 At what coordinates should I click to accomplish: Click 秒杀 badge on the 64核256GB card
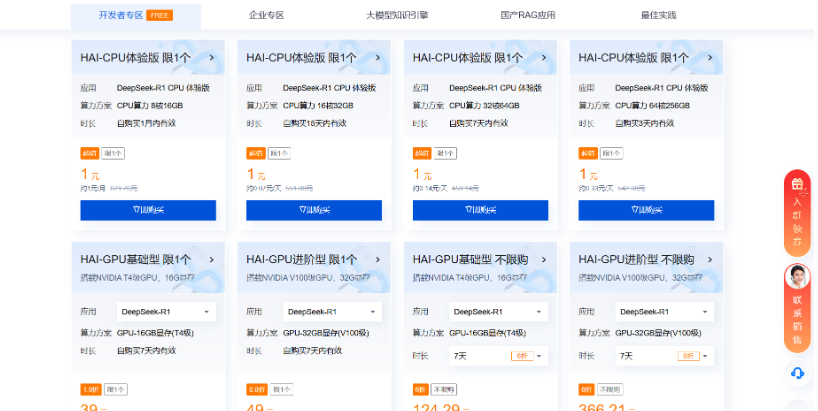[588, 153]
